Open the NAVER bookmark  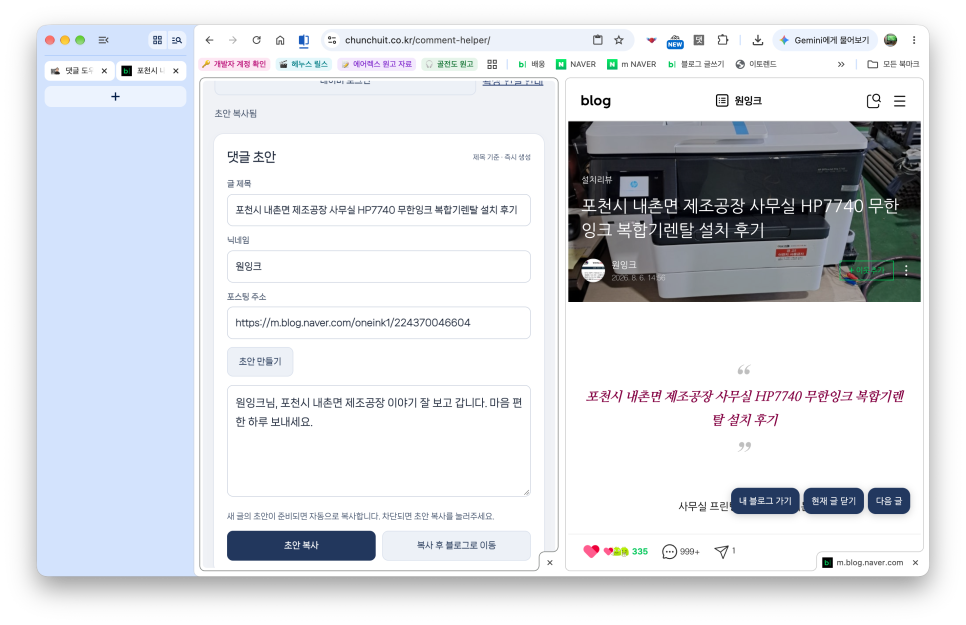pyautogui.click(x=576, y=64)
